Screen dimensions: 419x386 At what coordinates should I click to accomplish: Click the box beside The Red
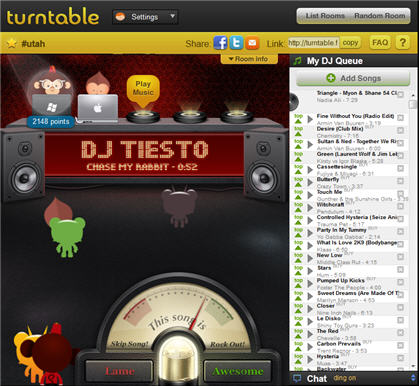[400, 332]
